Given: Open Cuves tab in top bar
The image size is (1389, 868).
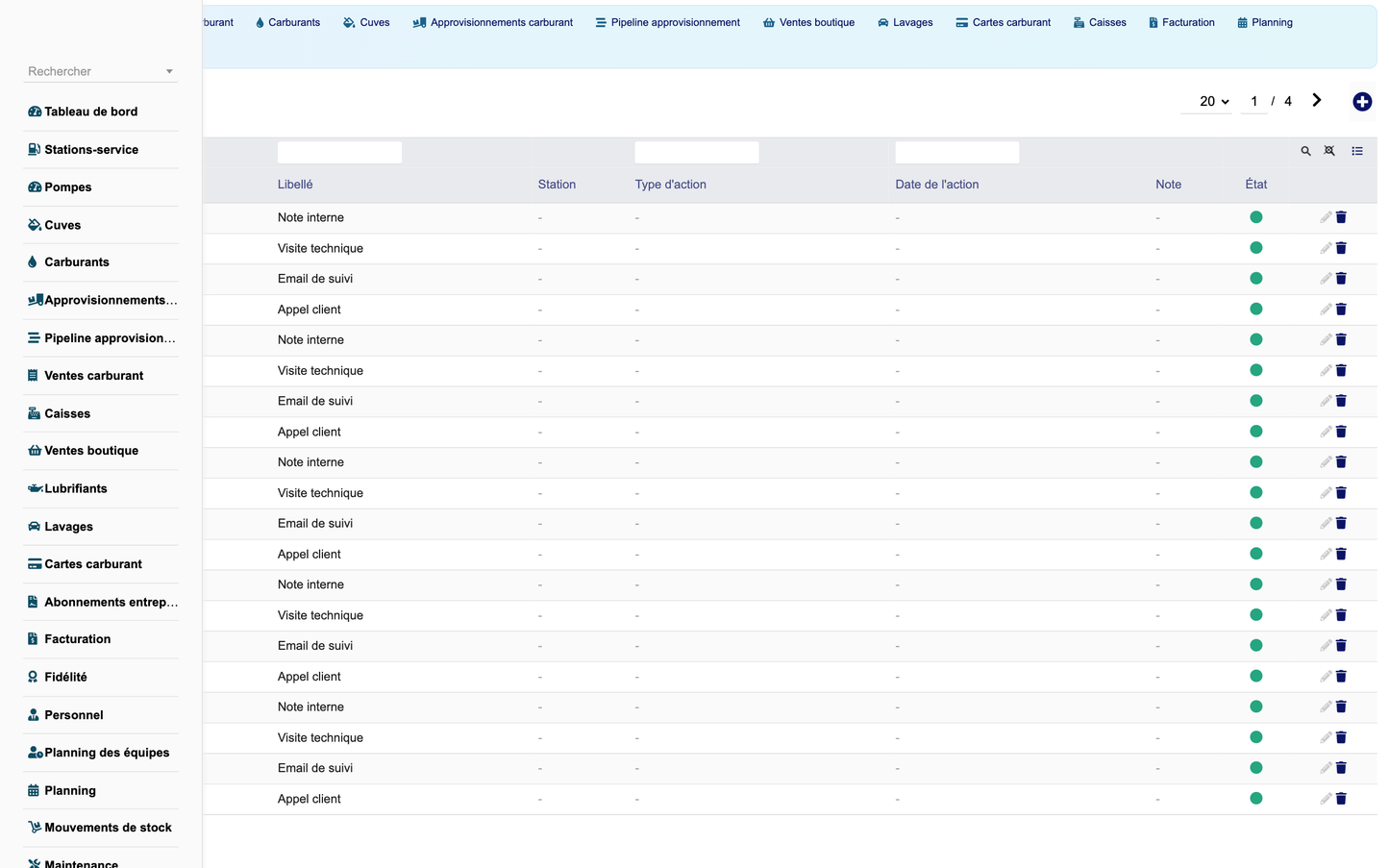Looking at the screenshot, I should 366,22.
